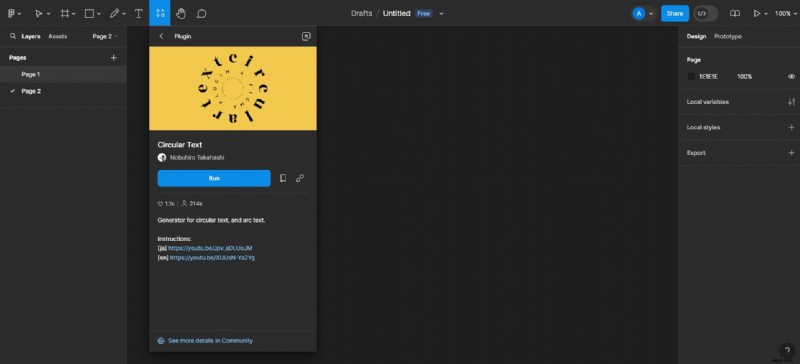The width and height of the screenshot is (800, 364).
Task: Select the Hand tool
Action: click(x=181, y=14)
